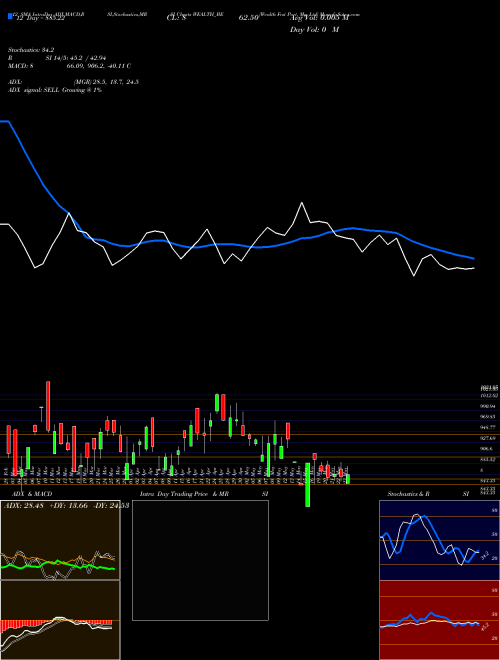
Task: Click the empty Intra Day Trading Price panel
Action: (200, 560)
